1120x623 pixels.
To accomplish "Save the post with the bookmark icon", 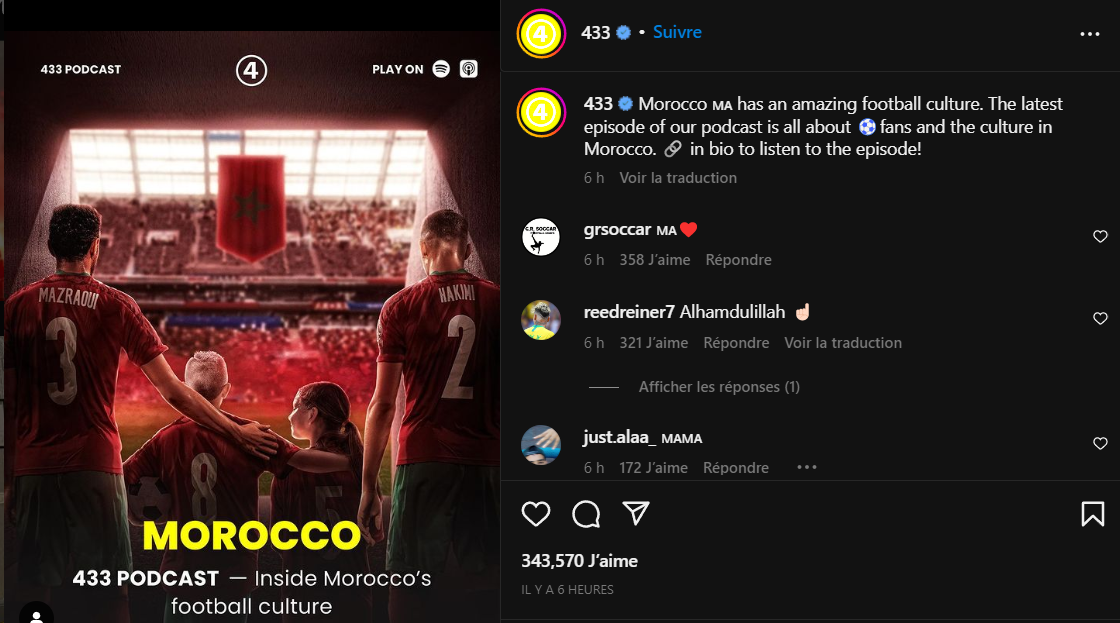I will coord(1093,514).
